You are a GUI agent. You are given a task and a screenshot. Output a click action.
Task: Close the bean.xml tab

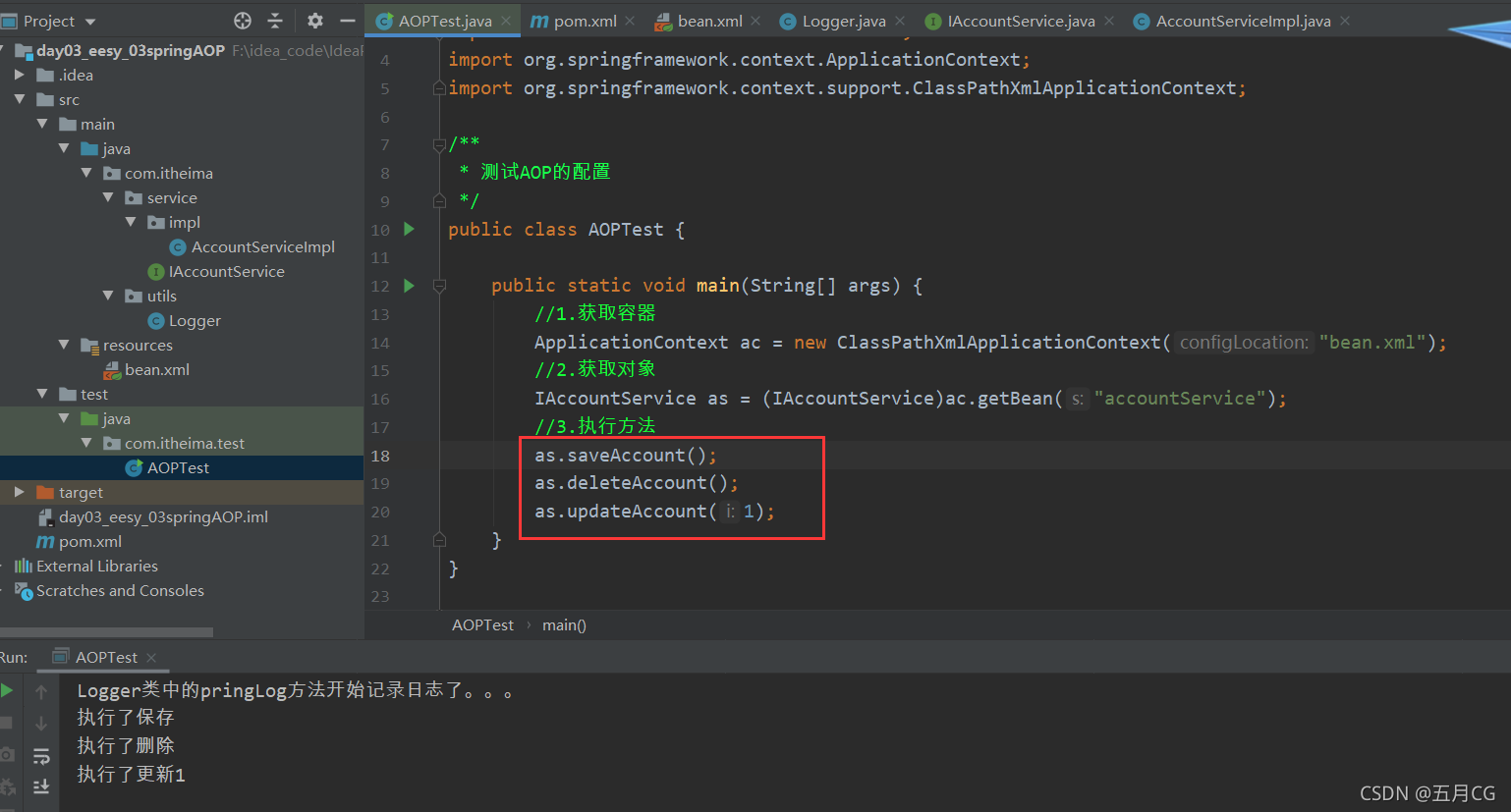pyautogui.click(x=755, y=21)
